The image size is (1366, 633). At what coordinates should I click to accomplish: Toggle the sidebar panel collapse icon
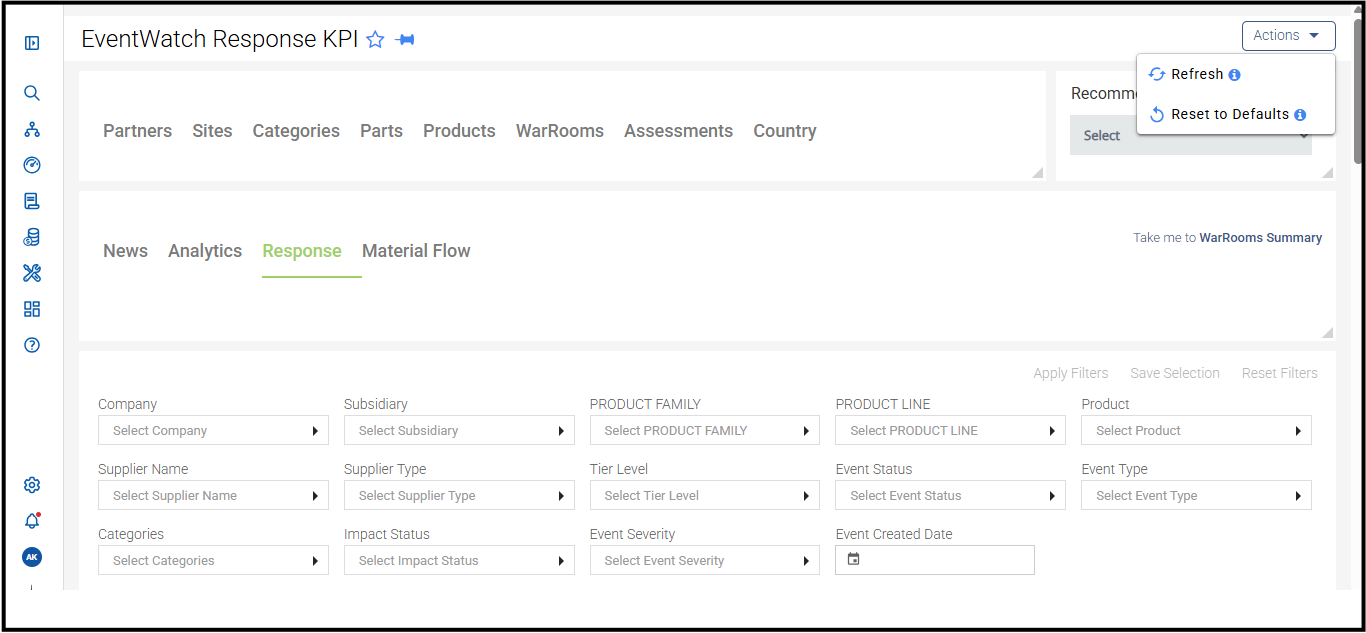click(x=32, y=43)
